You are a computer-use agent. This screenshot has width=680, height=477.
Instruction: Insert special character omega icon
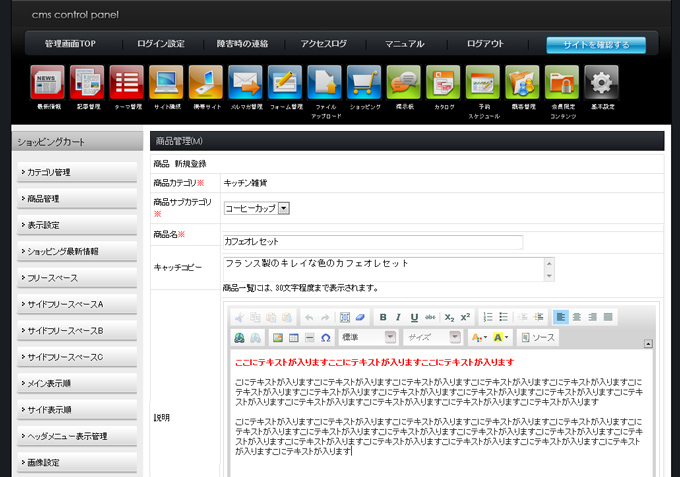pyautogui.click(x=325, y=338)
